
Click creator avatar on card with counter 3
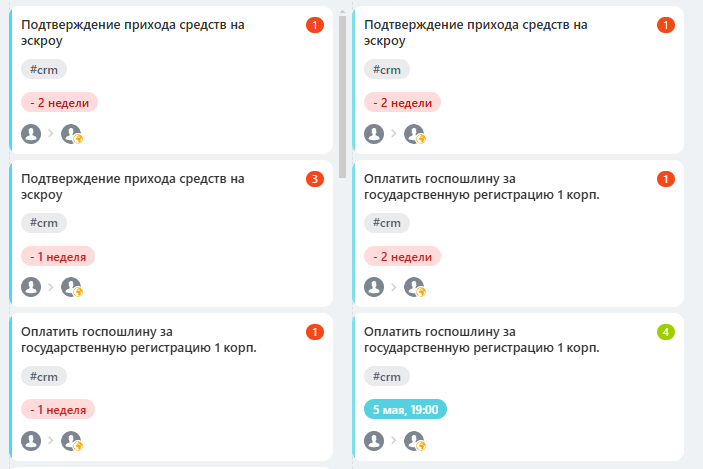(31, 287)
